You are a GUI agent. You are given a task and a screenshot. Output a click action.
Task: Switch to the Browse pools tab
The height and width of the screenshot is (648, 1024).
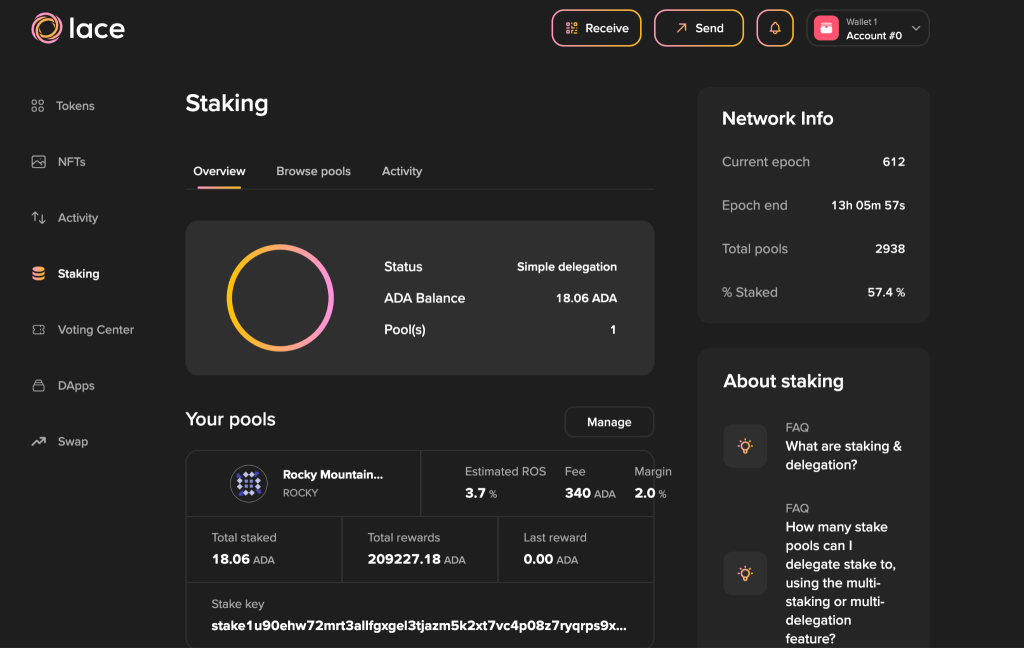click(313, 171)
